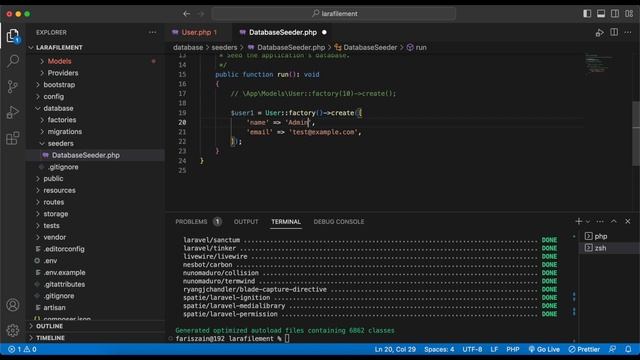The width and height of the screenshot is (640, 360).
Task: Switch to the User.php editor tab
Action: point(198,32)
